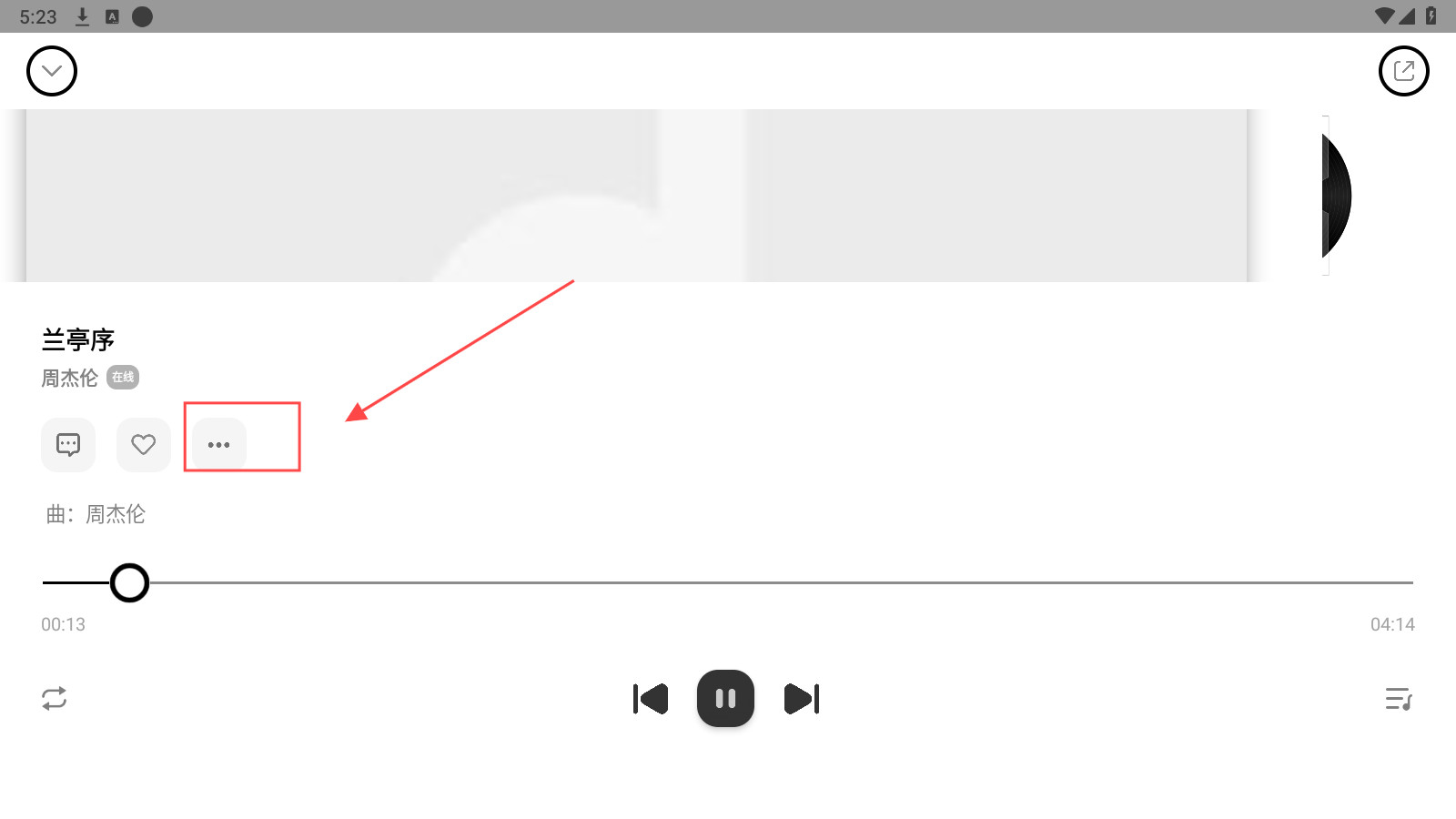Toggle the repeat mode icon
Screen dimensions: 1456x819
[x=55, y=699]
